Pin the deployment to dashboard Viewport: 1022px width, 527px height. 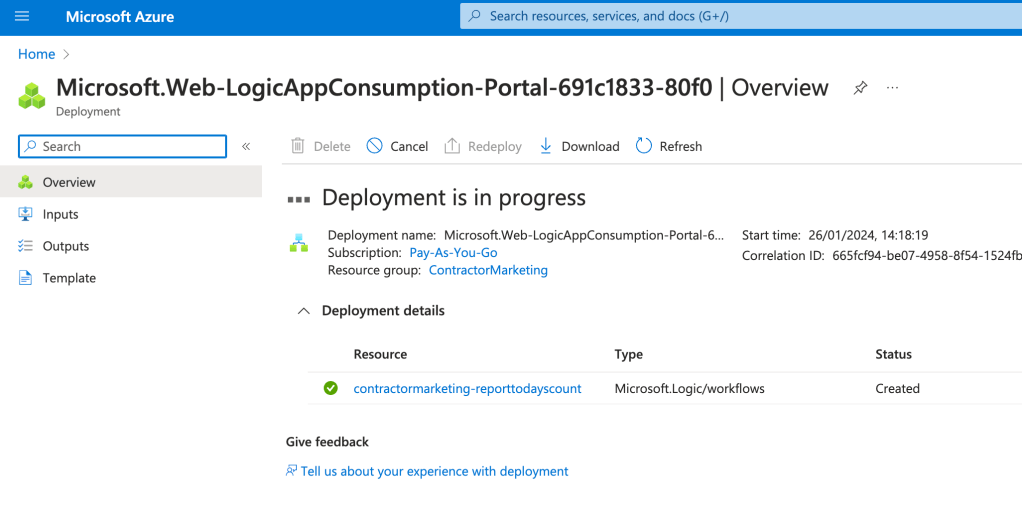pyautogui.click(x=860, y=88)
